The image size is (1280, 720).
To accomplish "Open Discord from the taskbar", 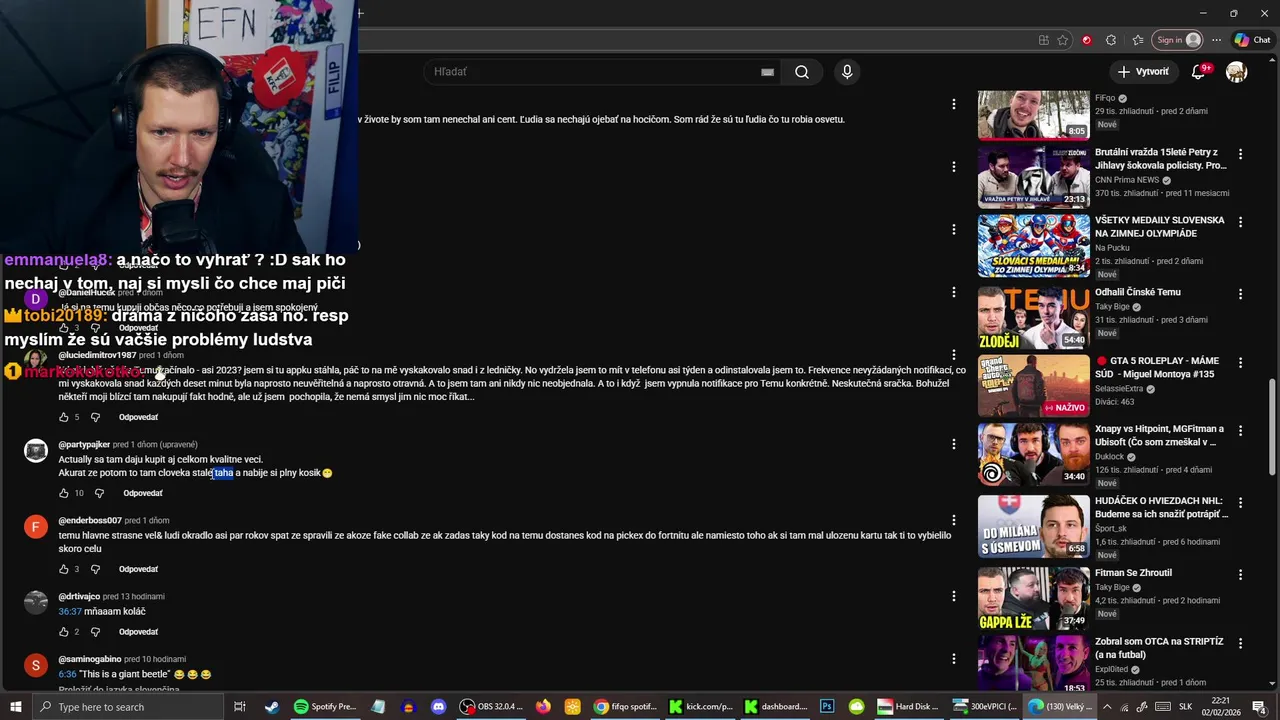I will click(438, 706).
